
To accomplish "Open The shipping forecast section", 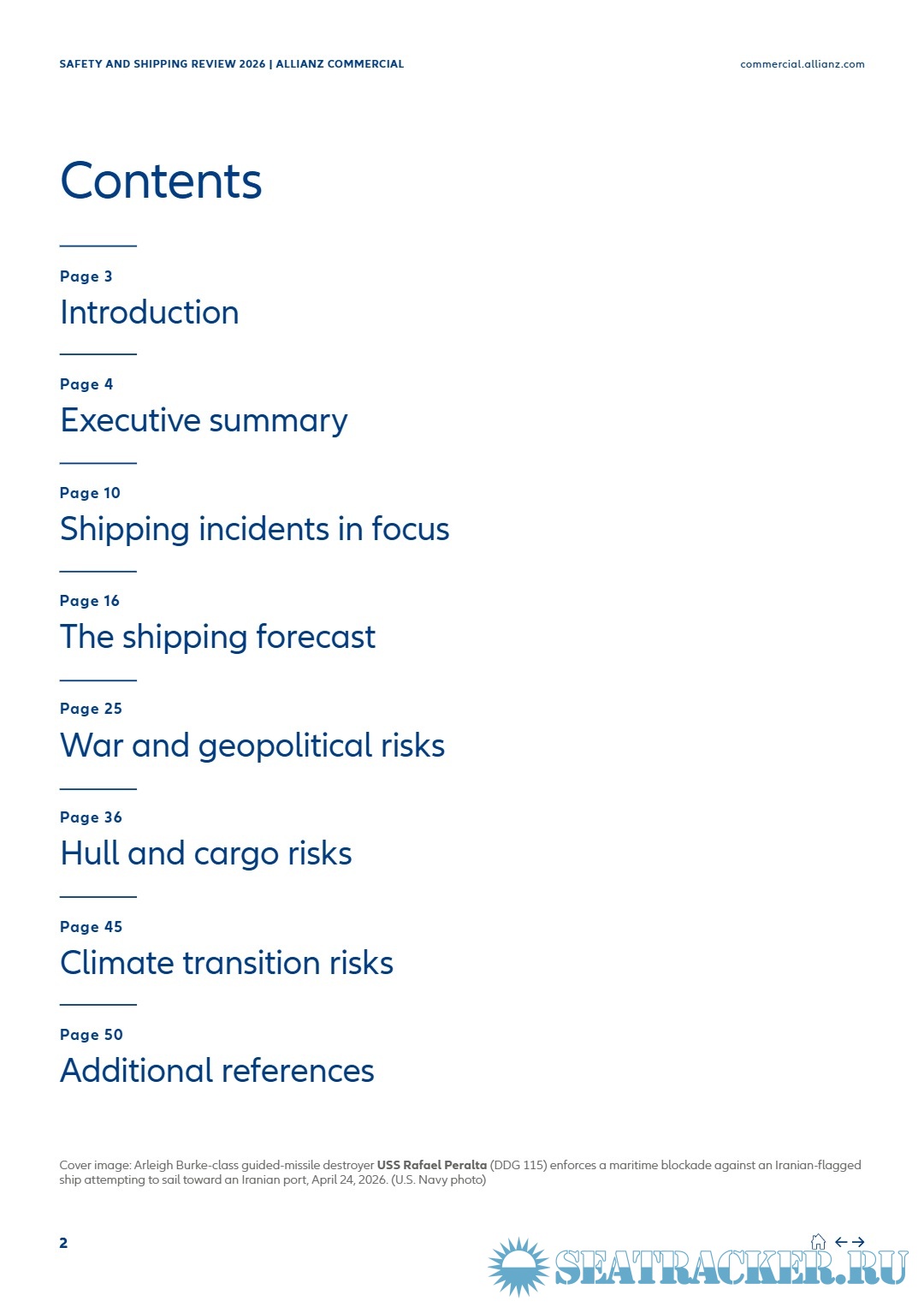I will (x=217, y=638).
